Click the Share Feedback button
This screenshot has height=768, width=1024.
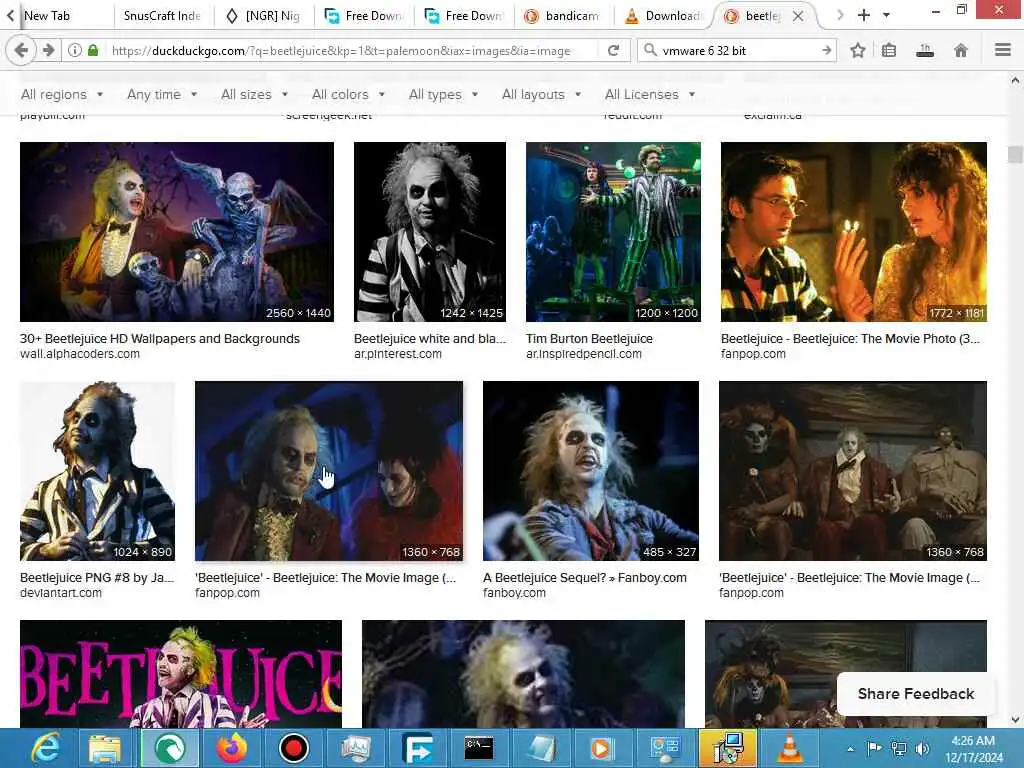point(916,694)
